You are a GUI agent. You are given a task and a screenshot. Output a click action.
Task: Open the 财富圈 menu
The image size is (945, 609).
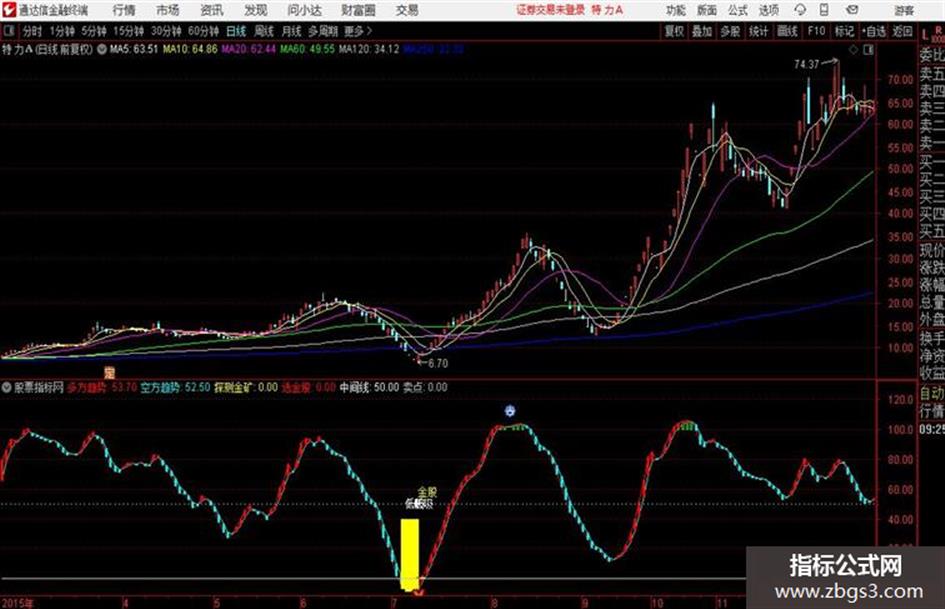point(358,10)
